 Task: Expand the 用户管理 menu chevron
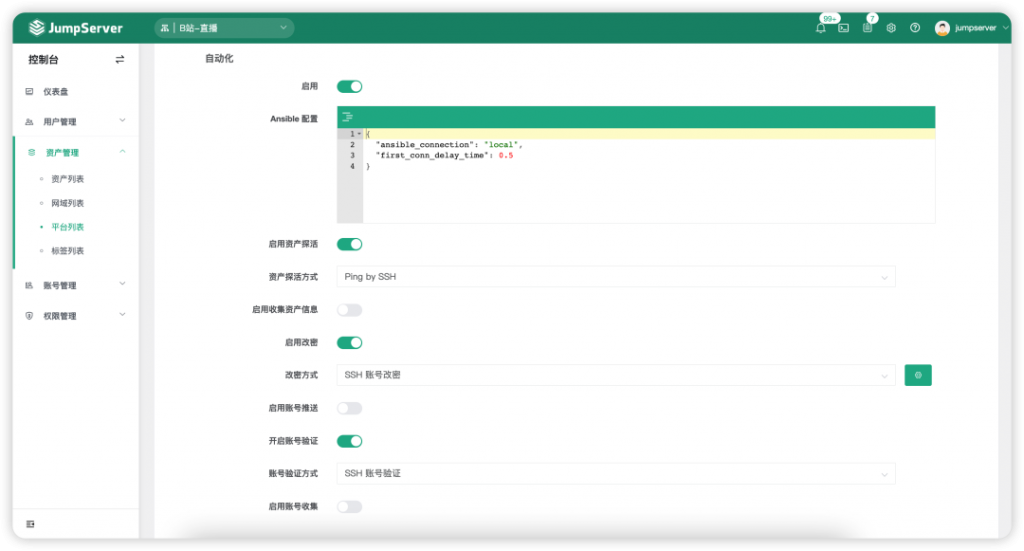click(x=122, y=120)
